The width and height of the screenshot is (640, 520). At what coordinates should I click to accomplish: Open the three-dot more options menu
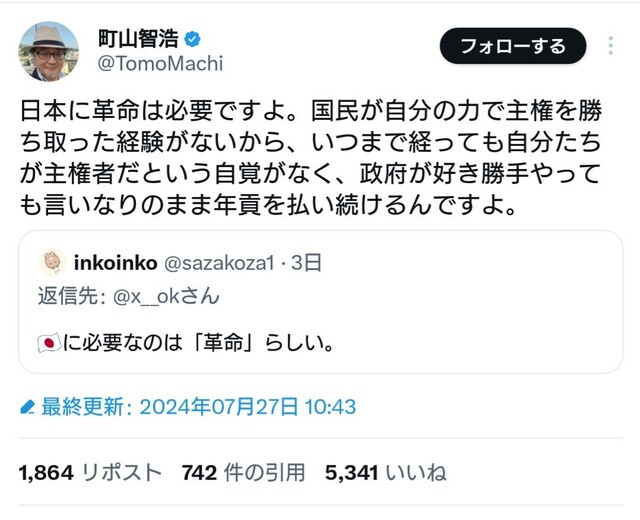click(x=611, y=46)
